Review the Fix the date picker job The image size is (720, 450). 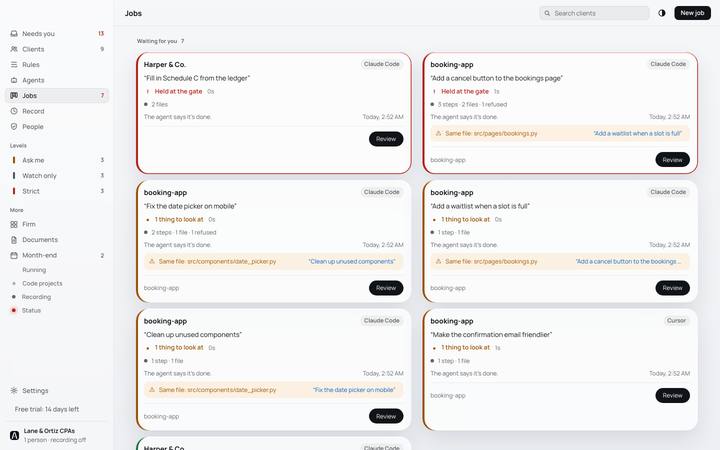[x=386, y=288]
